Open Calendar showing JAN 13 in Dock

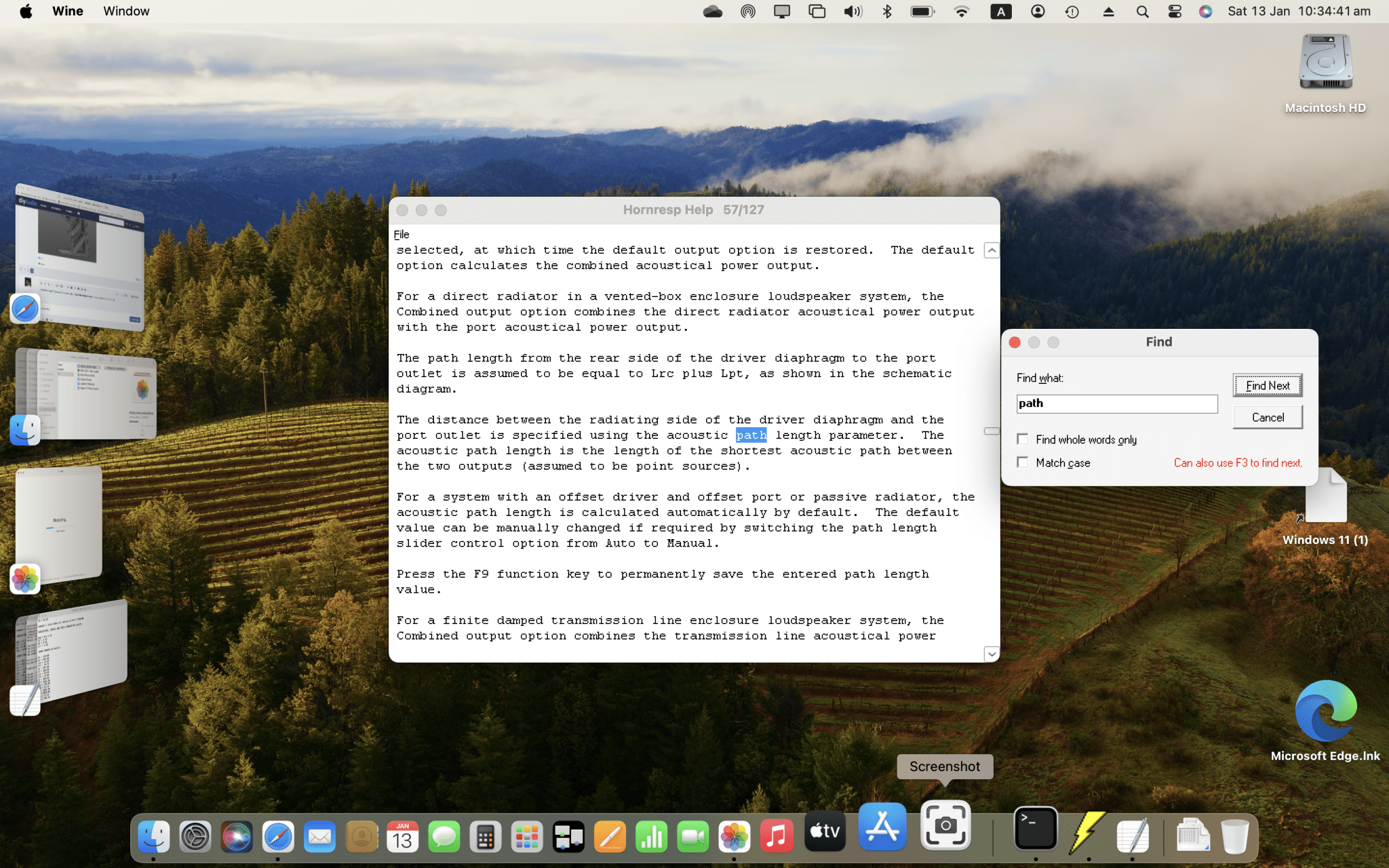403,837
